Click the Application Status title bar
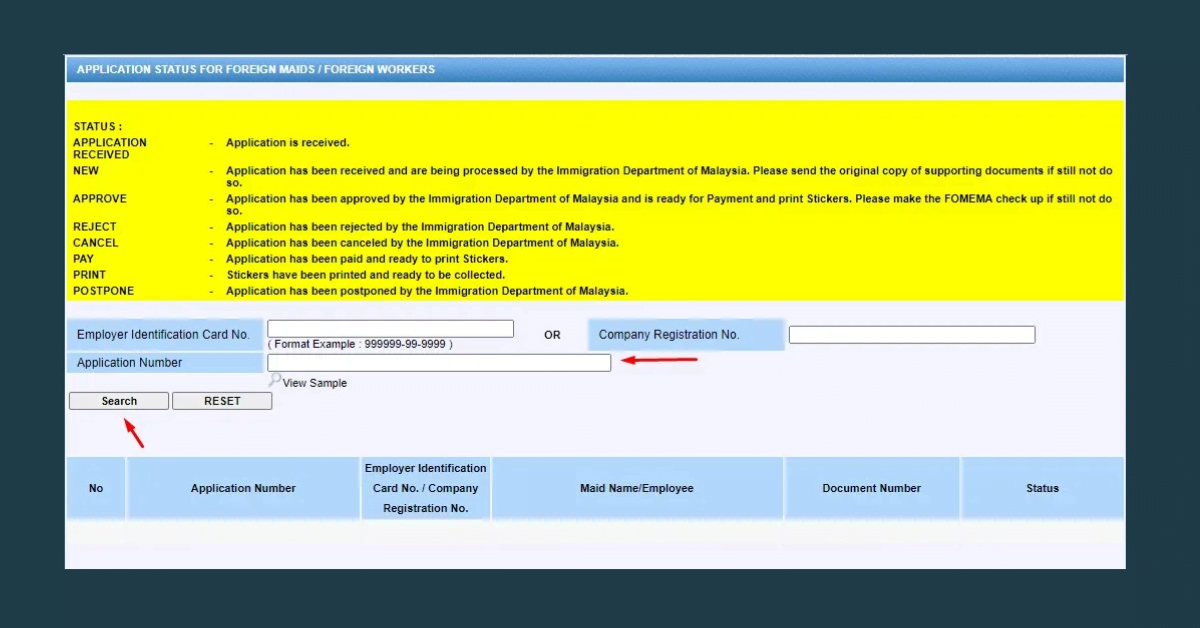 pos(595,69)
